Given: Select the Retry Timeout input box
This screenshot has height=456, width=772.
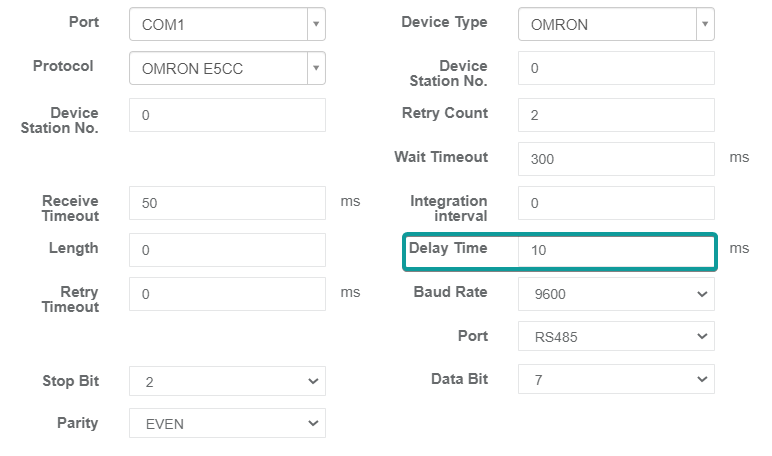Looking at the screenshot, I should pyautogui.click(x=227, y=294).
